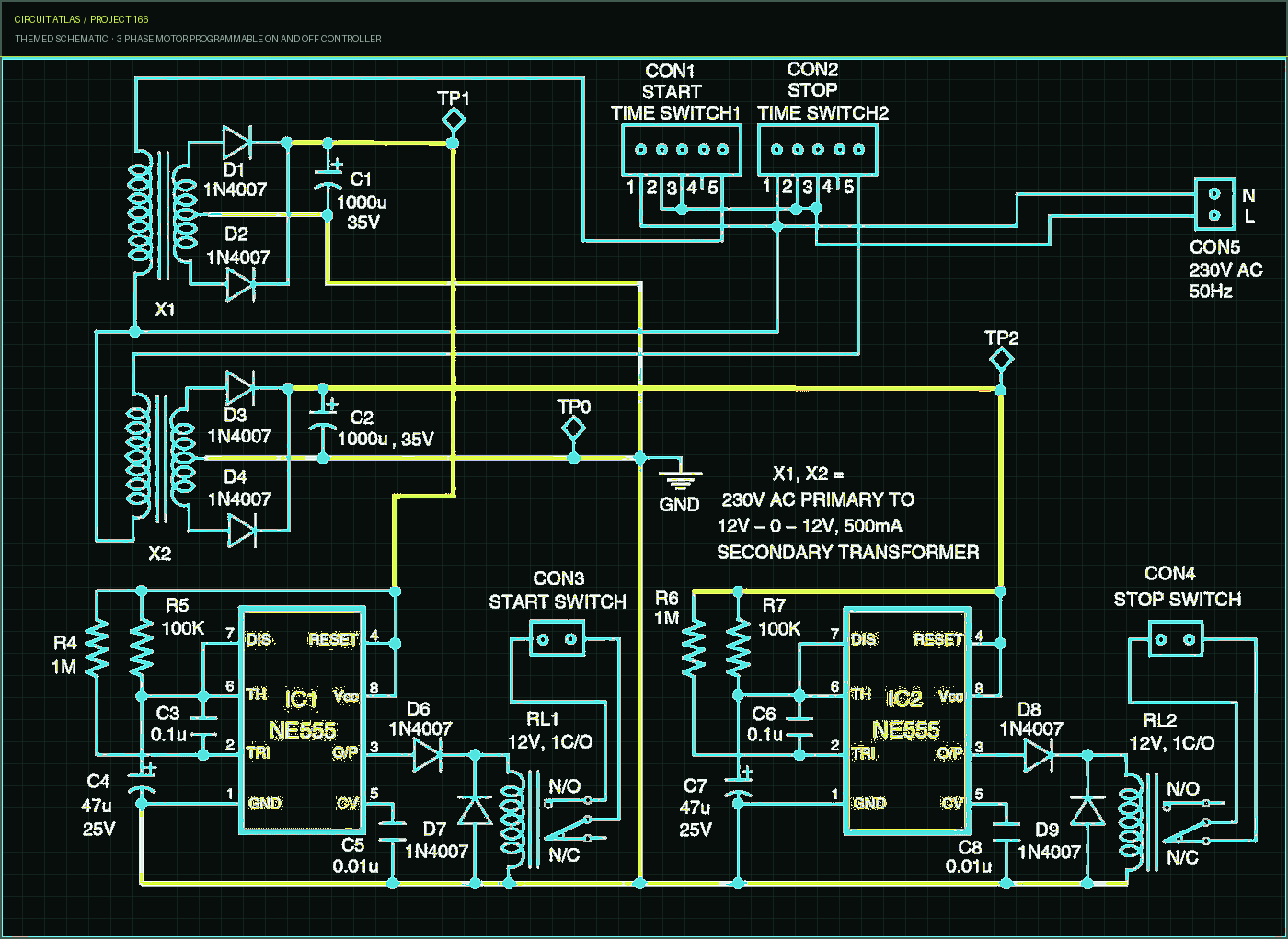The image size is (1288, 939).
Task: Click the '50Hz' label under CON5
Action: pos(1211,292)
